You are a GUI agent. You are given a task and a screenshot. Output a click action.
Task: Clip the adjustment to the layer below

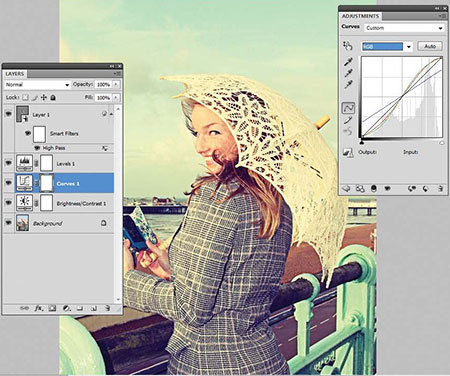374,189
